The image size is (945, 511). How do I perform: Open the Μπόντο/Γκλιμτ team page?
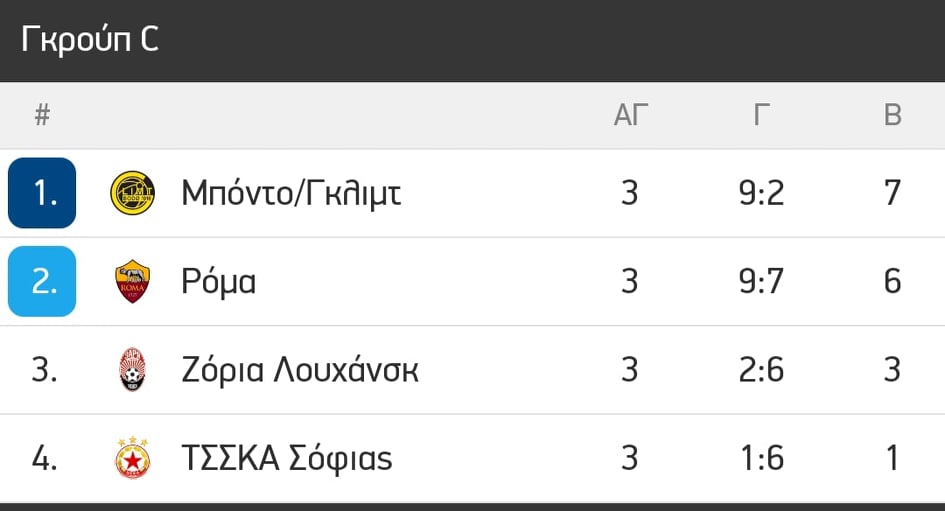click(x=291, y=193)
